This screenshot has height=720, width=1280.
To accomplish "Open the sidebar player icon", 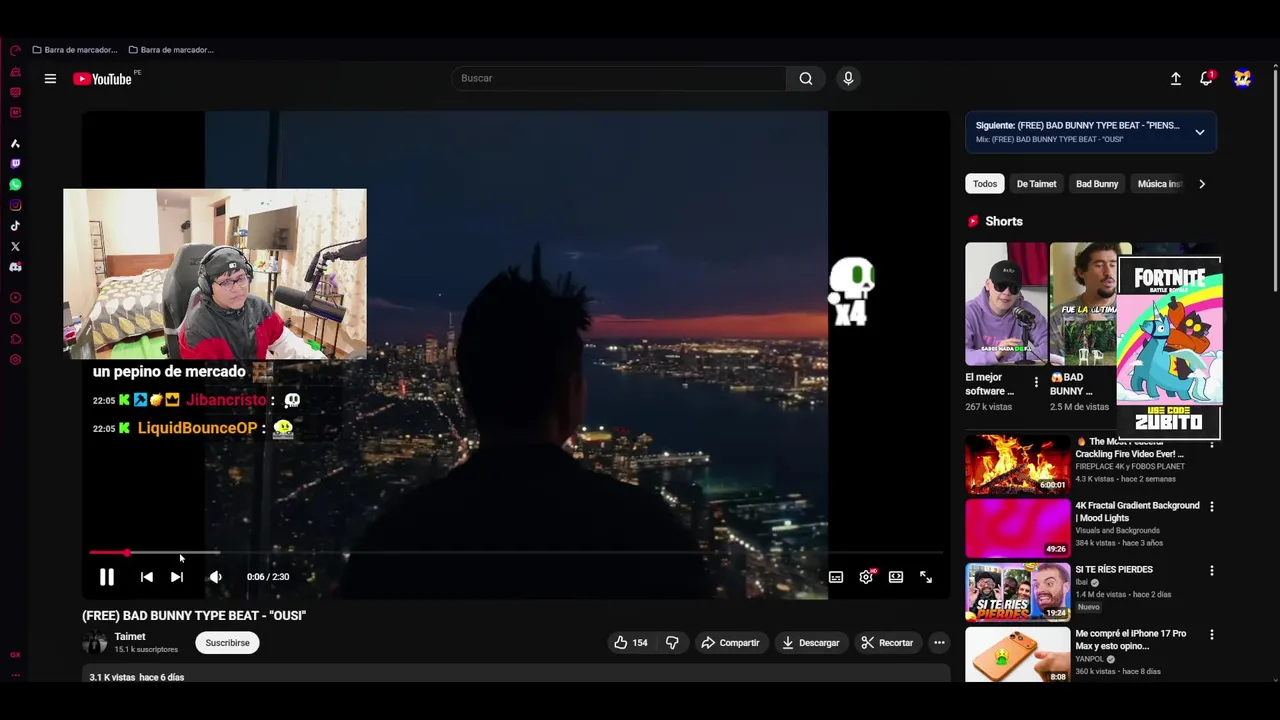I will click(x=15, y=298).
